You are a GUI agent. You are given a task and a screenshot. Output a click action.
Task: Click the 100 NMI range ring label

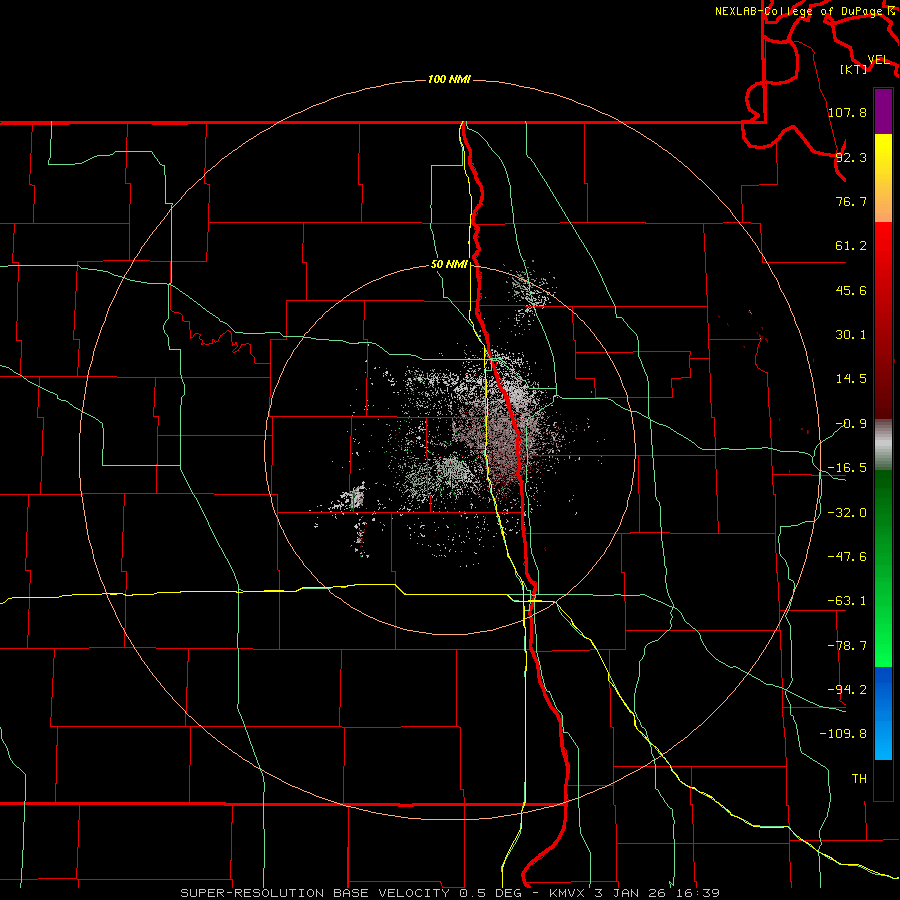[449, 79]
